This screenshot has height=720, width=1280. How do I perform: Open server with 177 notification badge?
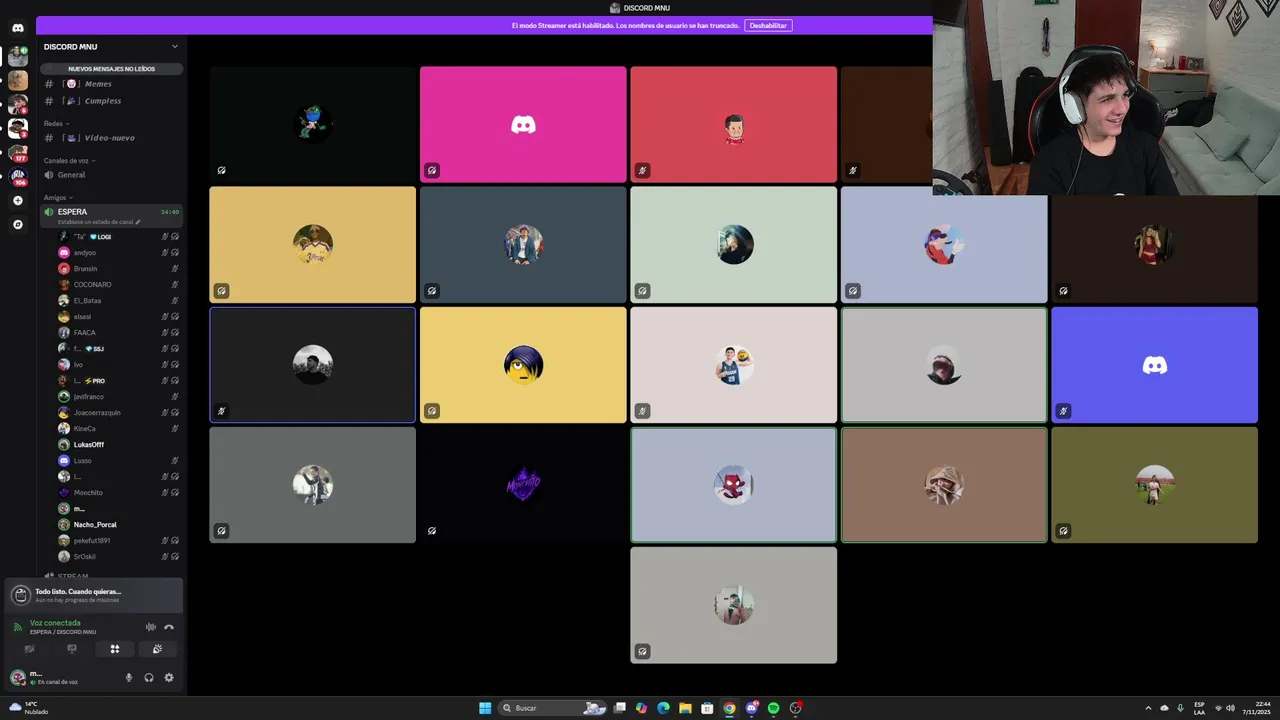[x=18, y=153]
